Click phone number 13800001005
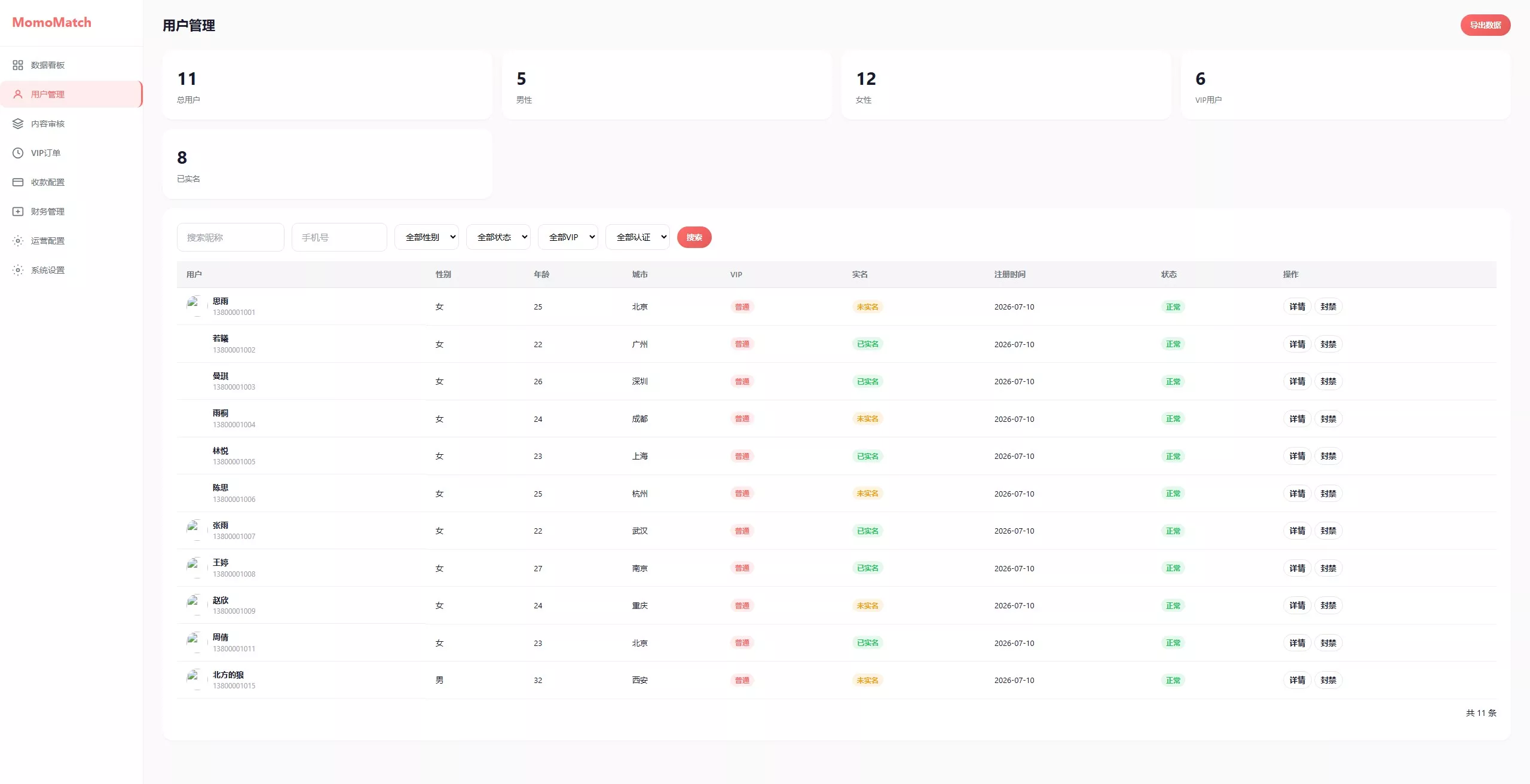The height and width of the screenshot is (784, 1530). 234,462
